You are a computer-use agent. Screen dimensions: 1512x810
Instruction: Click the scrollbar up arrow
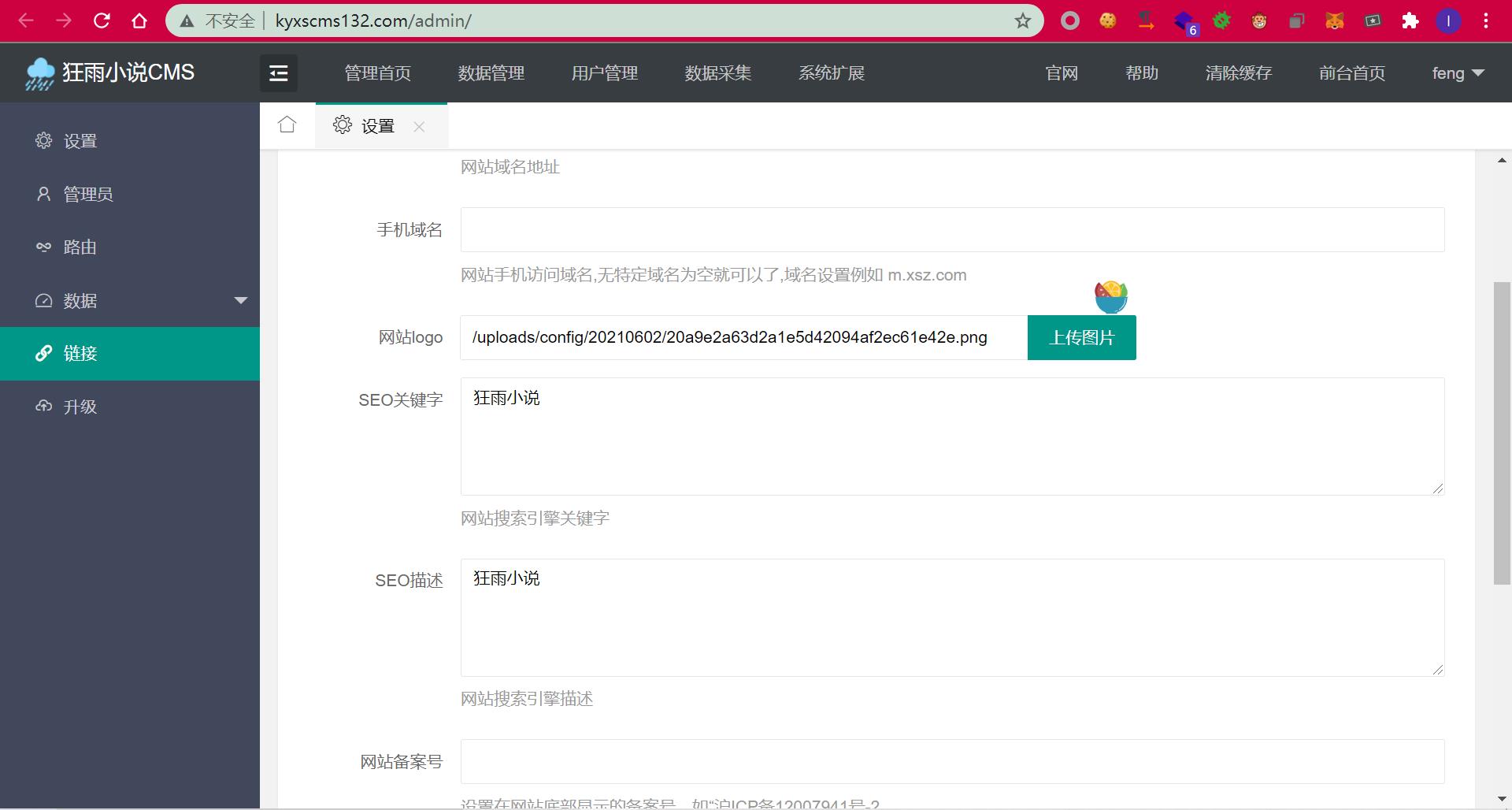[x=1502, y=161]
